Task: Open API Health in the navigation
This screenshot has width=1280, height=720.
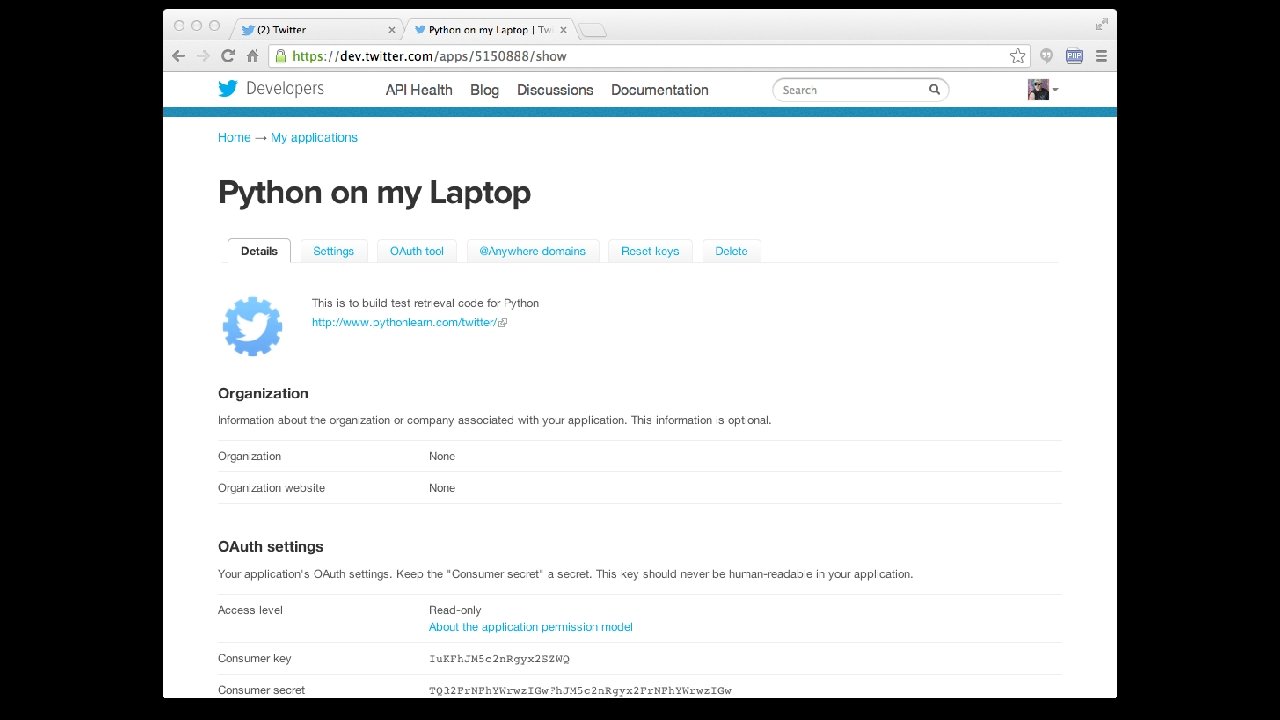Action: coord(419,90)
